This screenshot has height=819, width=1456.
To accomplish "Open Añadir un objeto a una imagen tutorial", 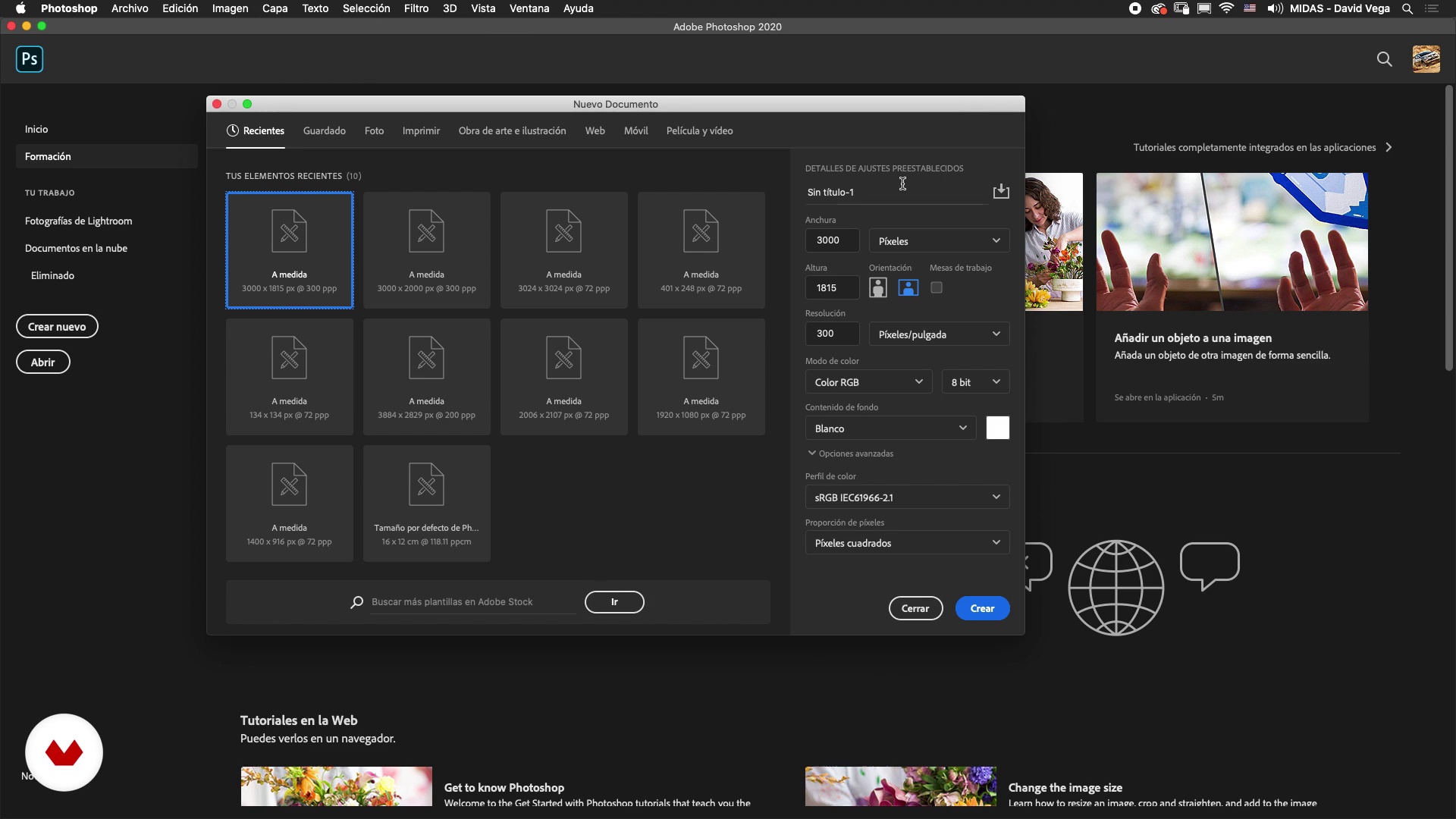I will pos(1232,296).
